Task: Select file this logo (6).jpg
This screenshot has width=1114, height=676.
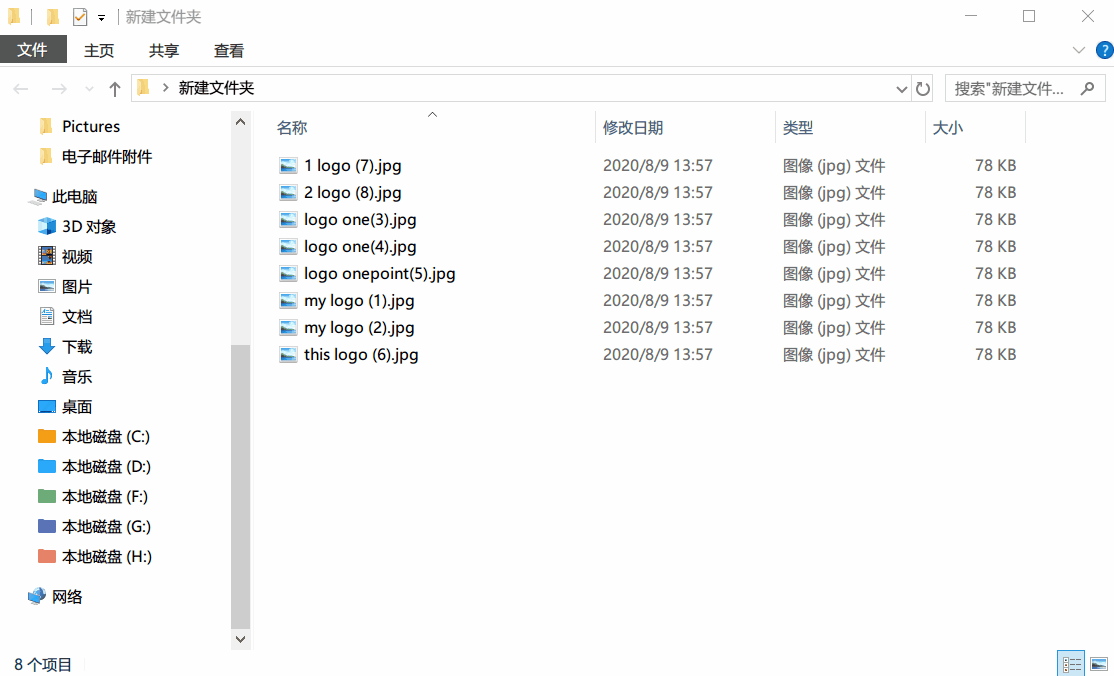Action: click(361, 355)
